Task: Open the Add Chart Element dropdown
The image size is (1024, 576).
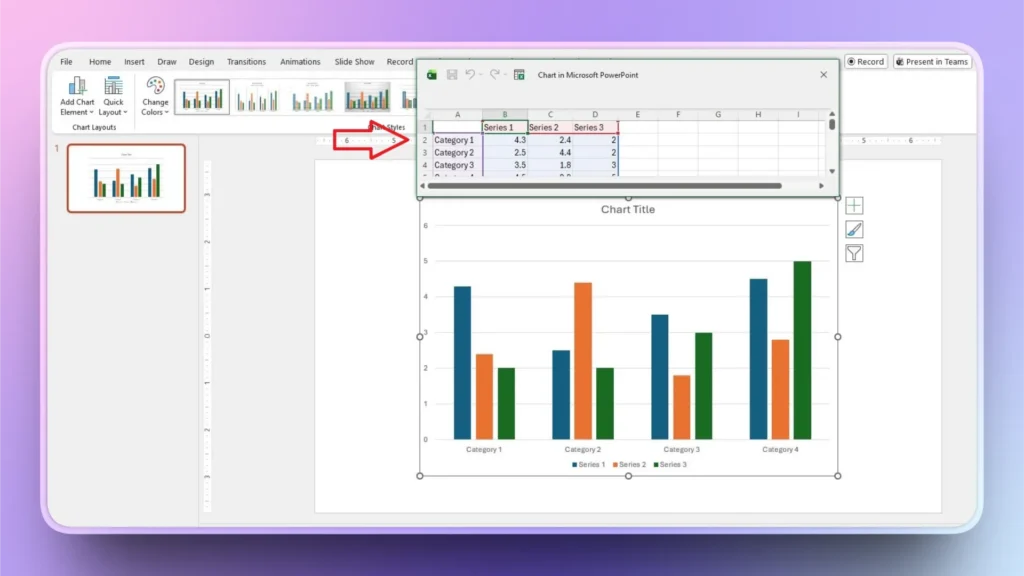Action: tap(77, 97)
